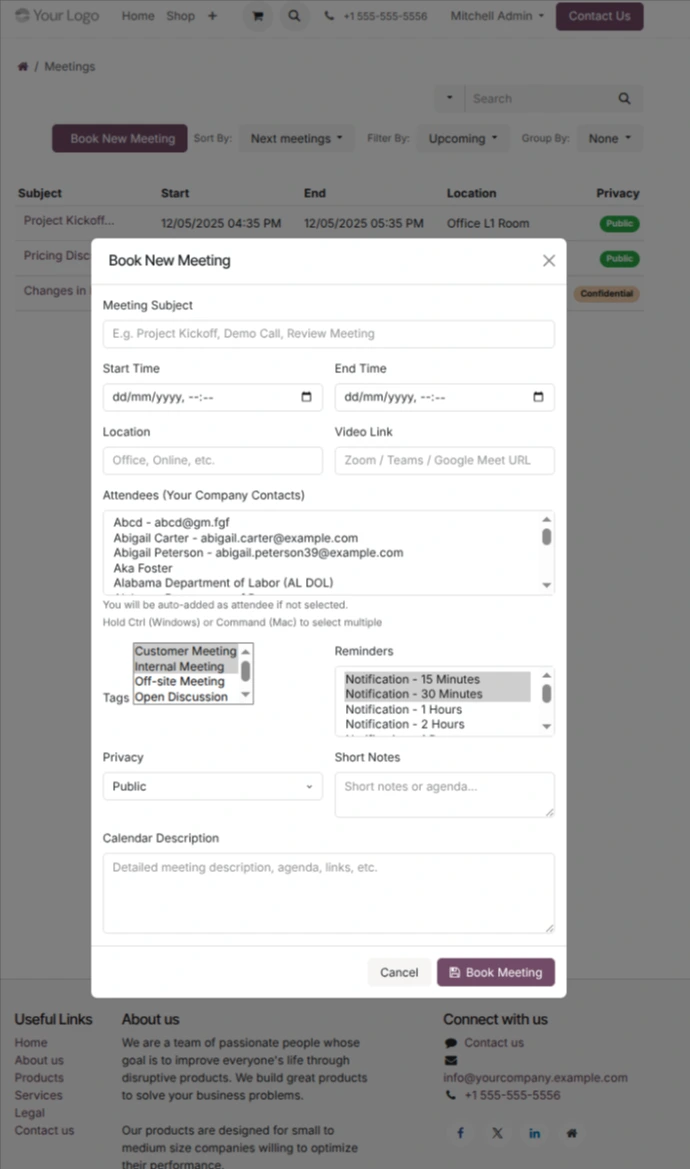This screenshot has height=1169, width=690.
Task: Open the End Time calendar picker icon
Action: (x=538, y=397)
